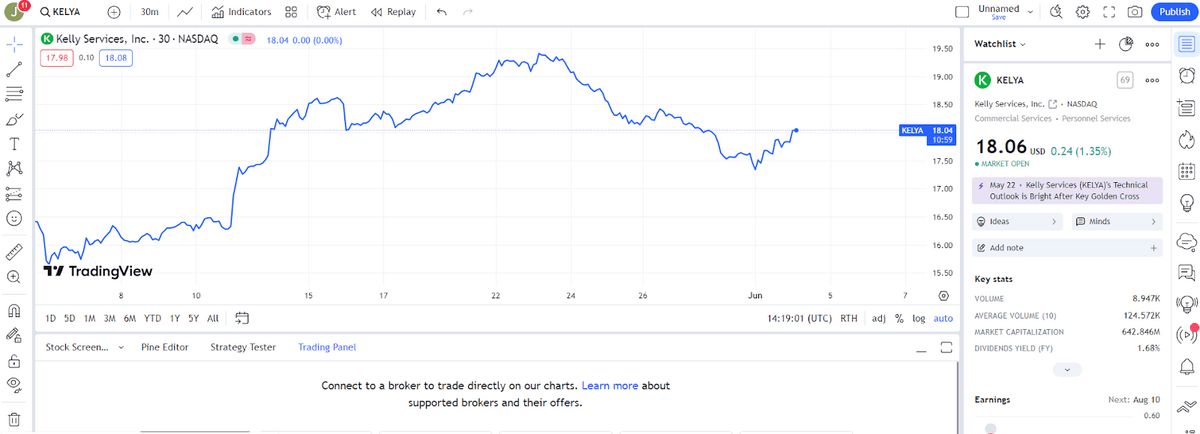Select the text annotation tool
1200x434 pixels.
point(14,144)
